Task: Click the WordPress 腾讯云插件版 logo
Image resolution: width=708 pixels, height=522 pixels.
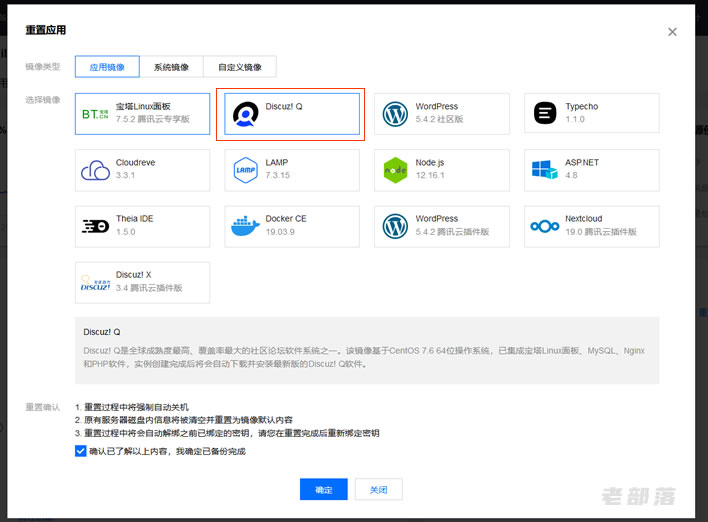Action: [395, 226]
